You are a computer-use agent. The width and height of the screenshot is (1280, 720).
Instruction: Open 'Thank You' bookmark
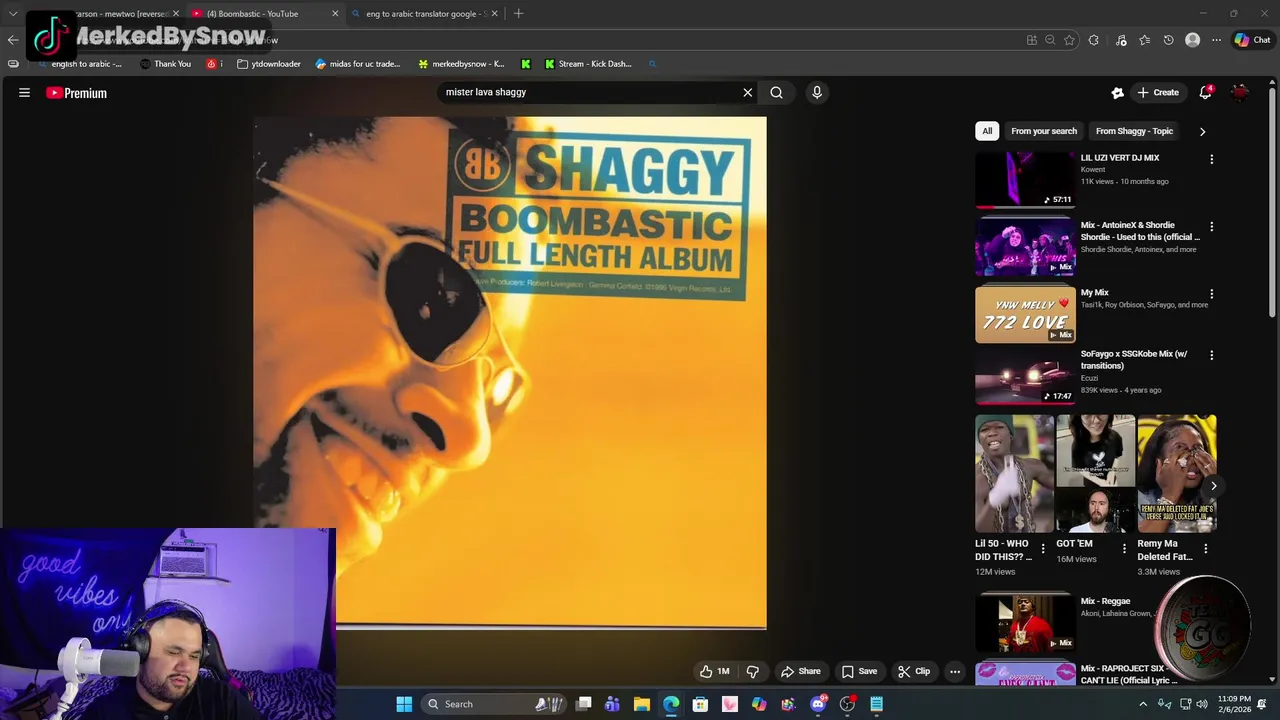[x=165, y=64]
